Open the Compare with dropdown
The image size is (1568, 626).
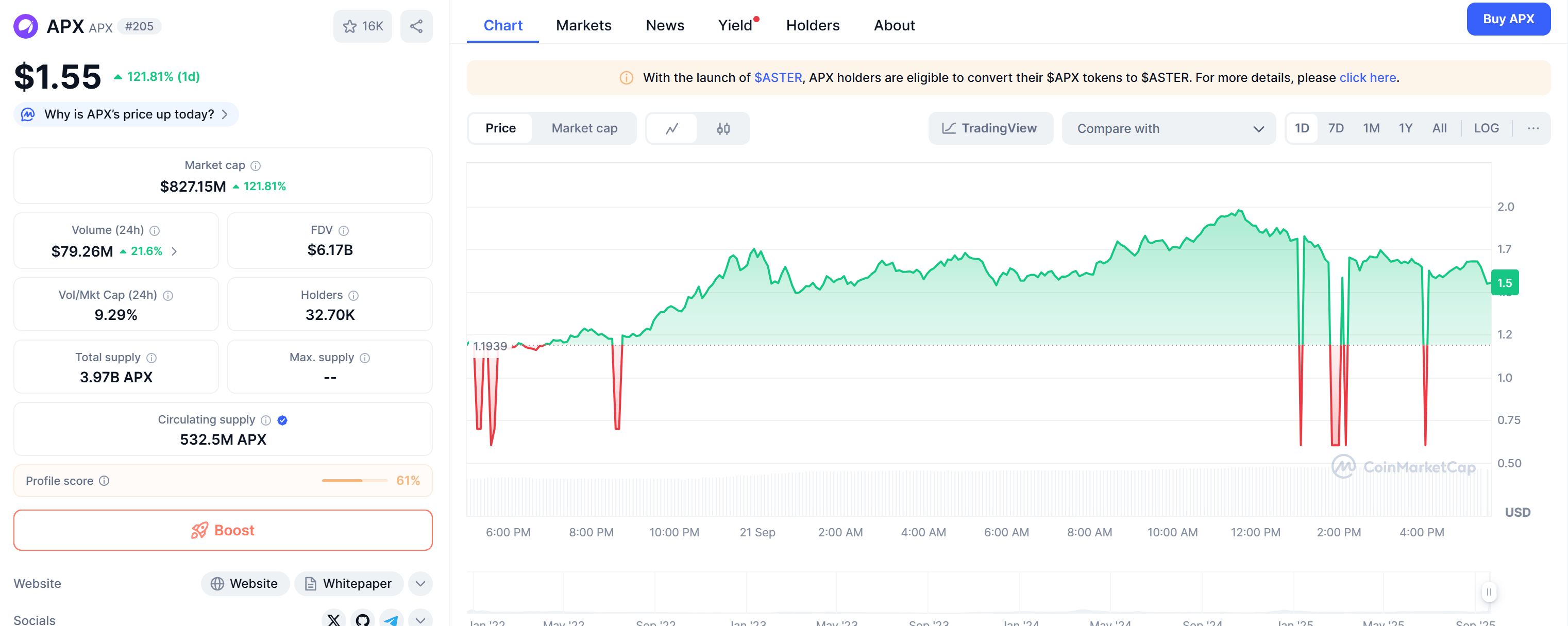pos(1168,128)
